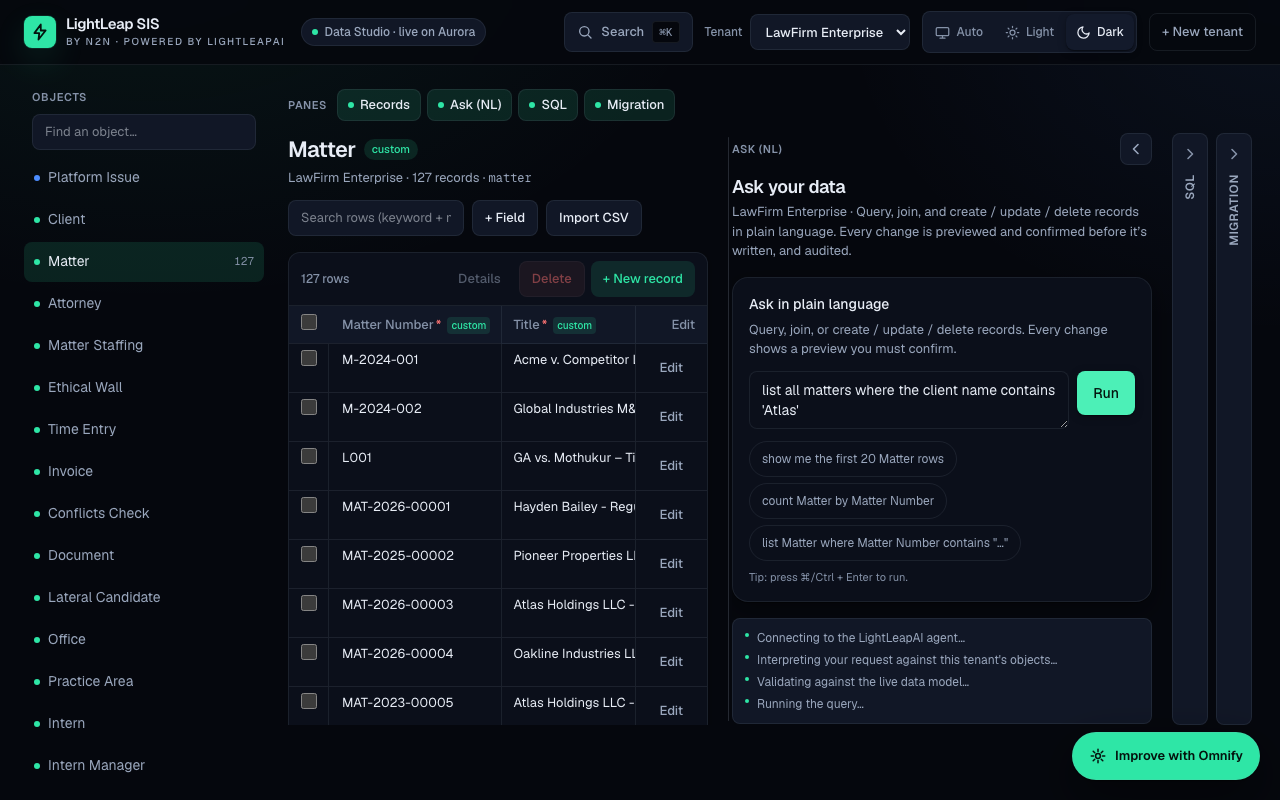Check the row for MAT-2025-00002
Viewport: 1280px width, 800px height.
[309, 554]
